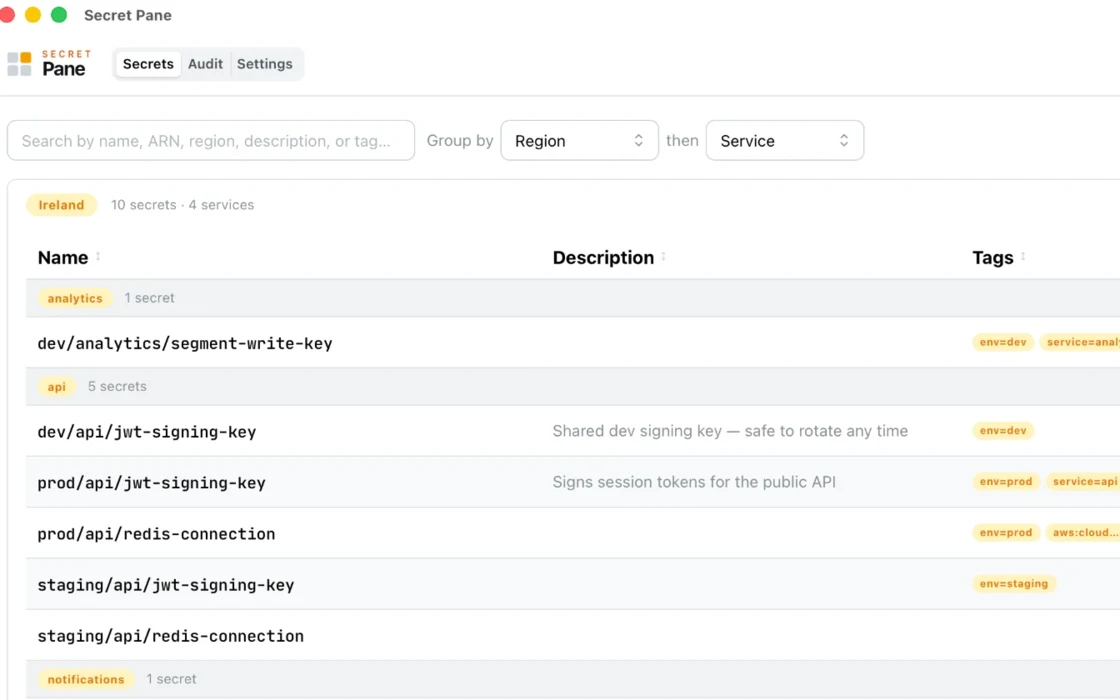Screen dimensions: 1120x700
Task: Click the aws:cloud... tag
Action: [x=1083, y=533]
